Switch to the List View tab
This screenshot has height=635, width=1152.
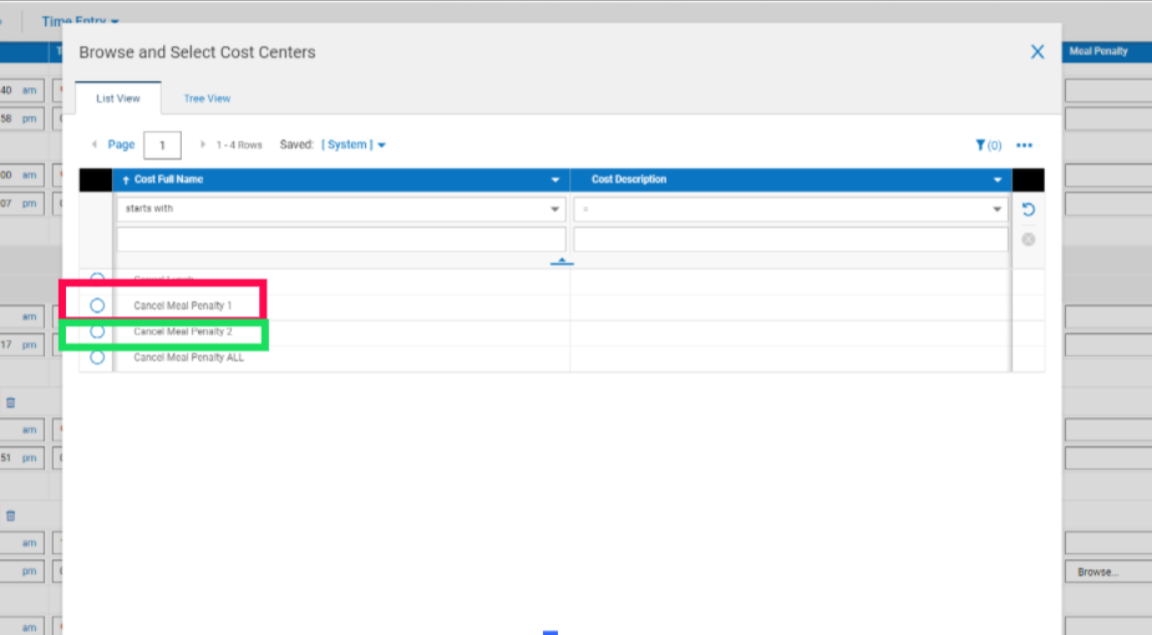pos(118,98)
